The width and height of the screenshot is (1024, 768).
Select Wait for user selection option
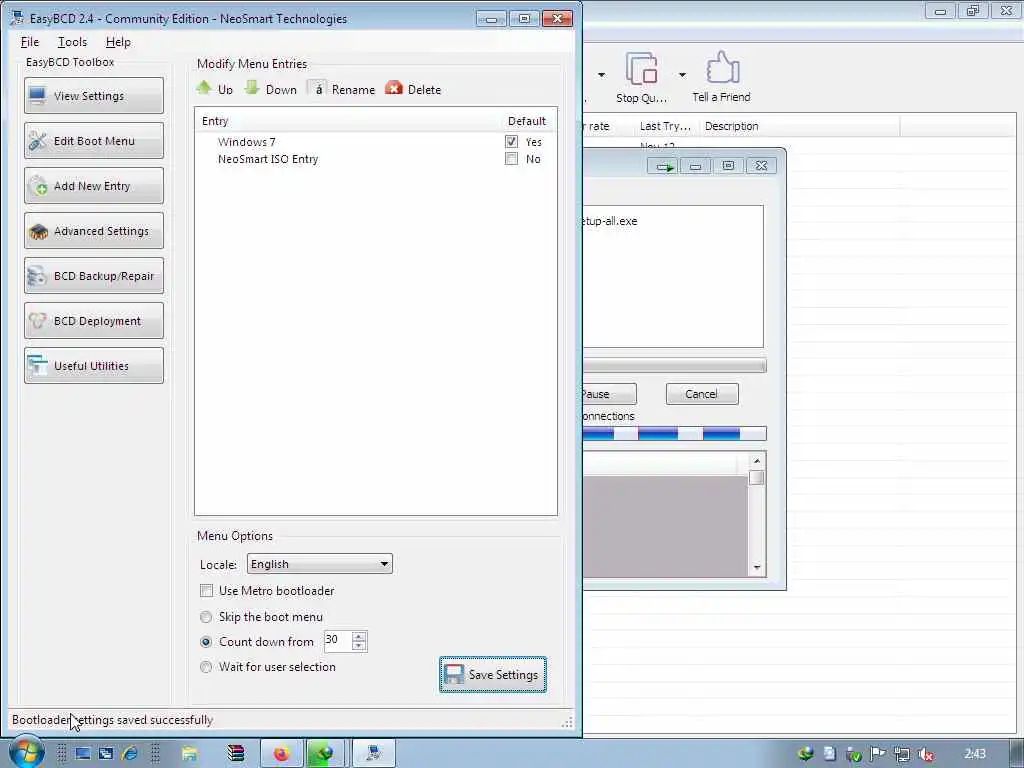click(206, 667)
